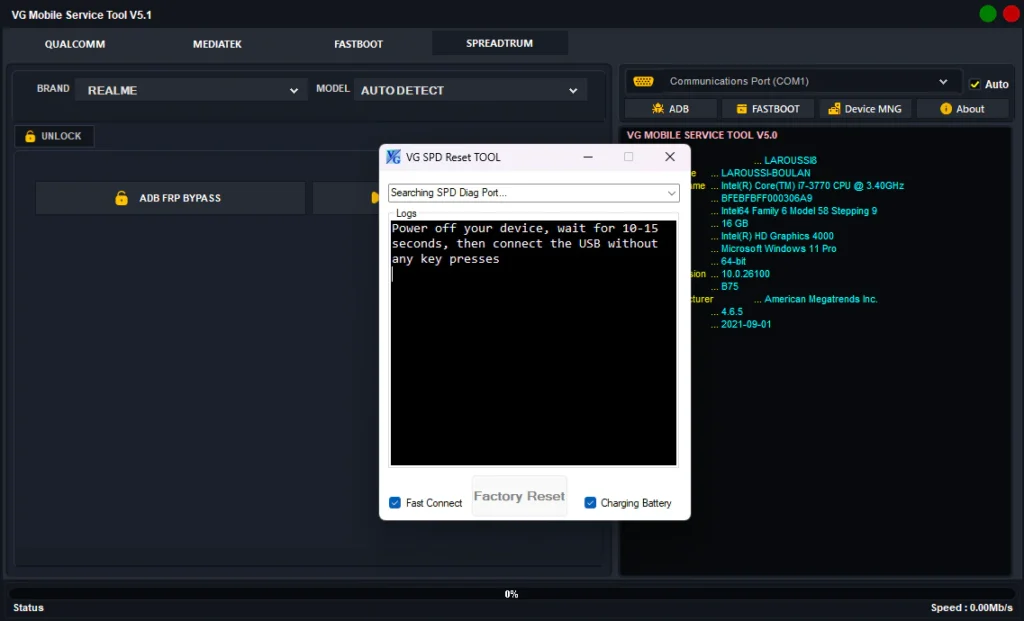This screenshot has width=1024, height=621.
Task: Click the "BFEBFBFF000306A9" log entry
Action: click(767, 199)
